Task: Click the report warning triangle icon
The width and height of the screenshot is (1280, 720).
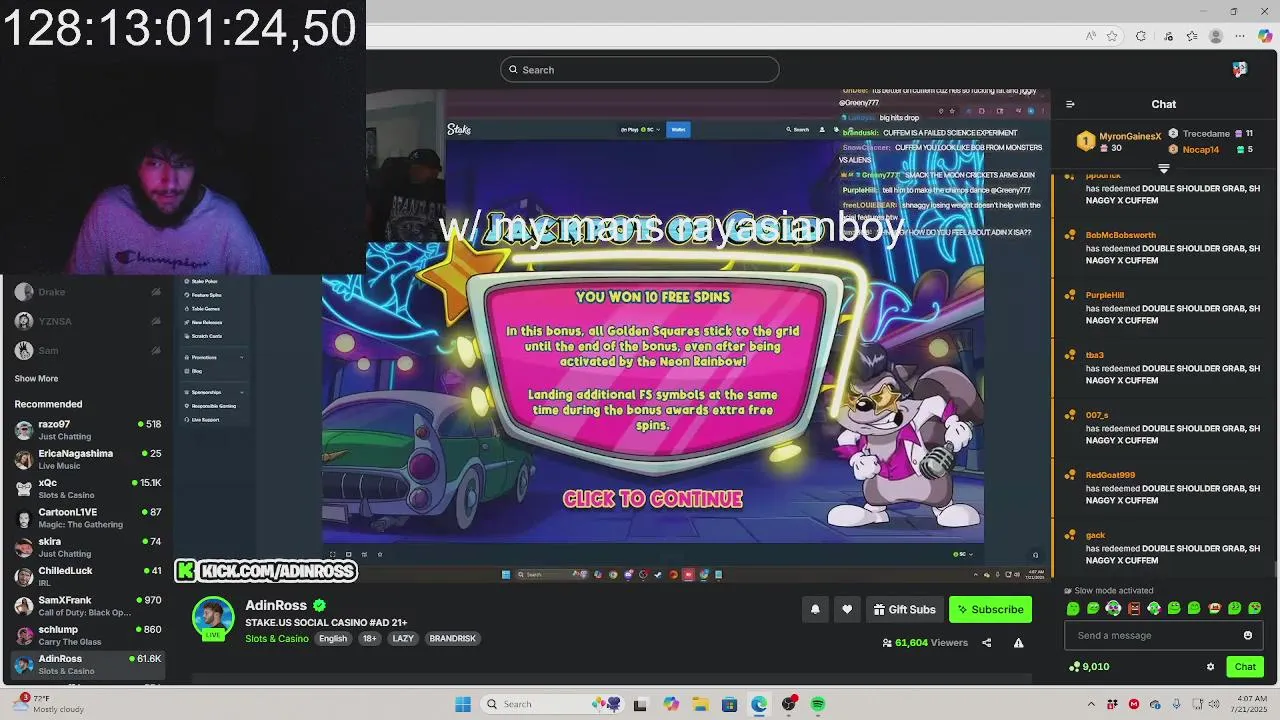Action: (x=1018, y=643)
